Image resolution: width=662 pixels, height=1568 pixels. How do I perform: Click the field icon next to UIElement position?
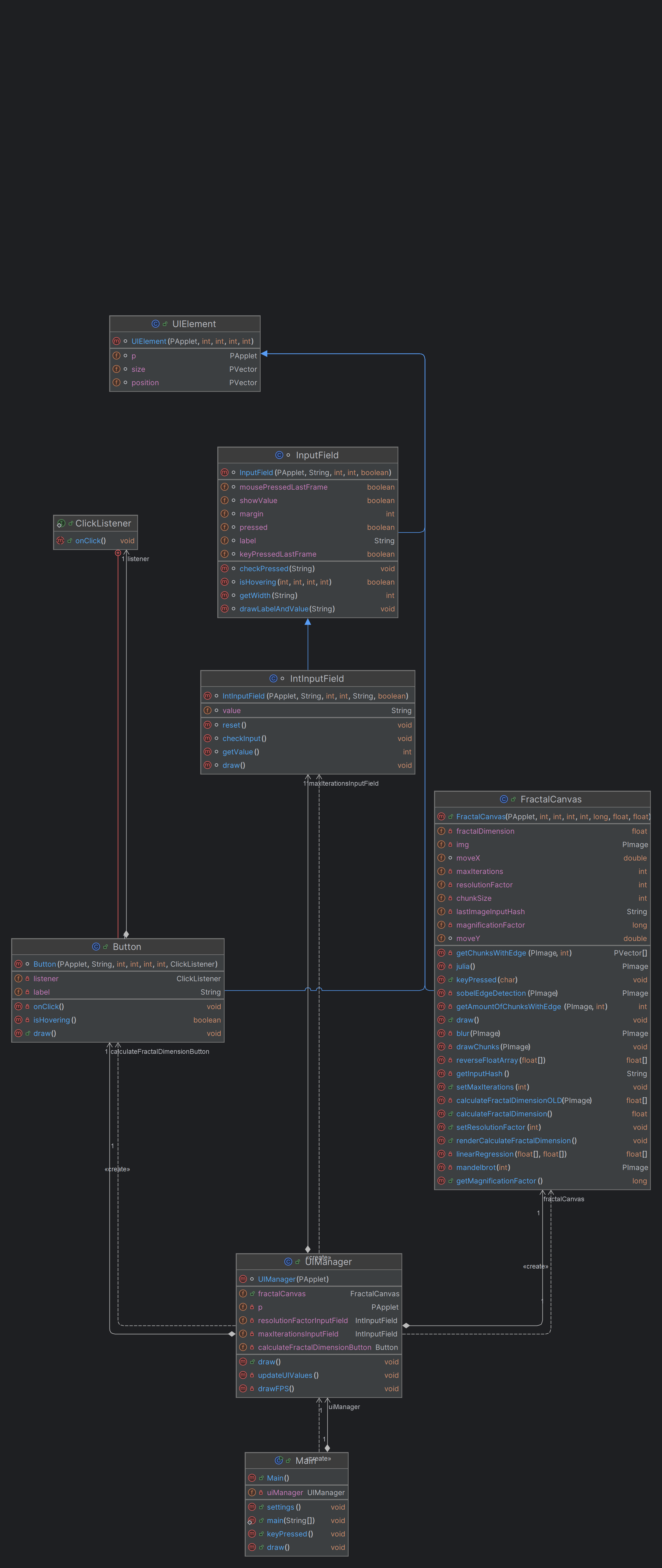116,382
